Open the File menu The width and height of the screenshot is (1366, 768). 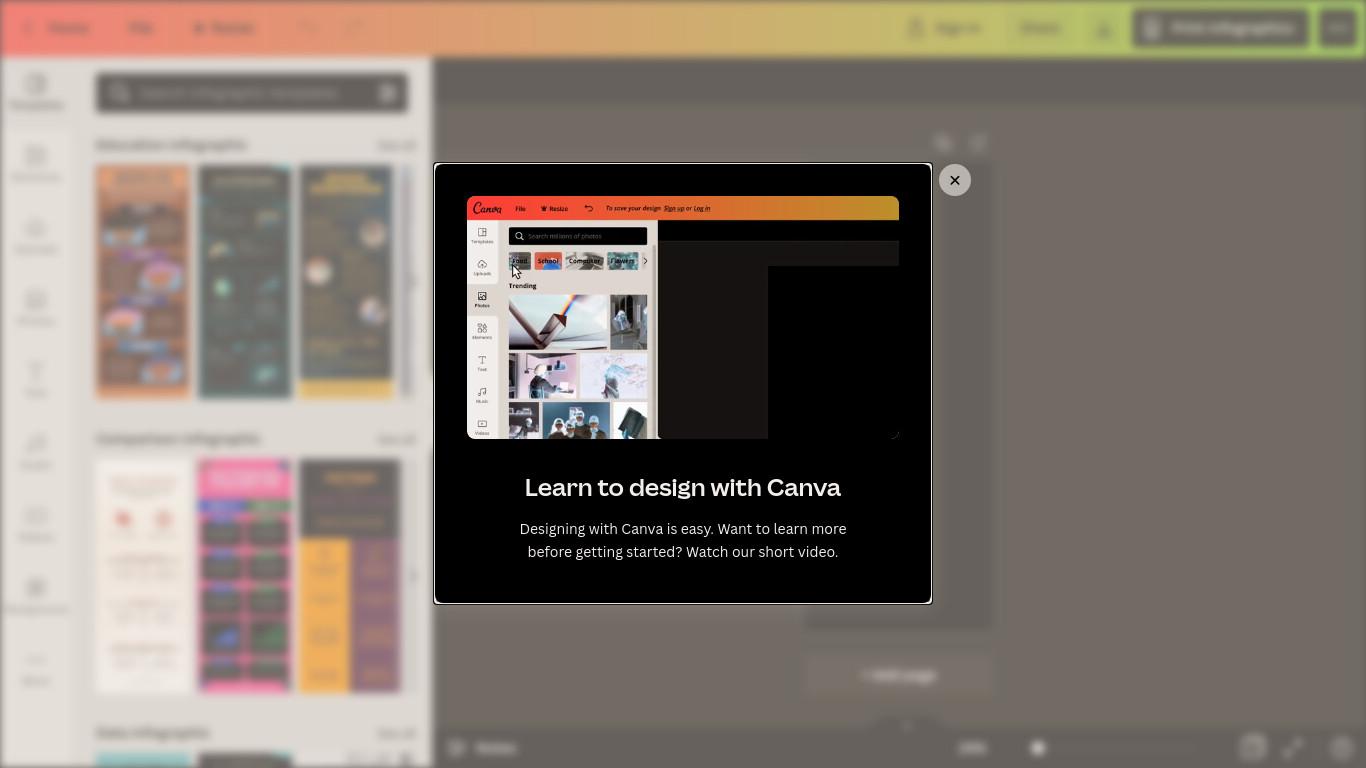point(140,28)
